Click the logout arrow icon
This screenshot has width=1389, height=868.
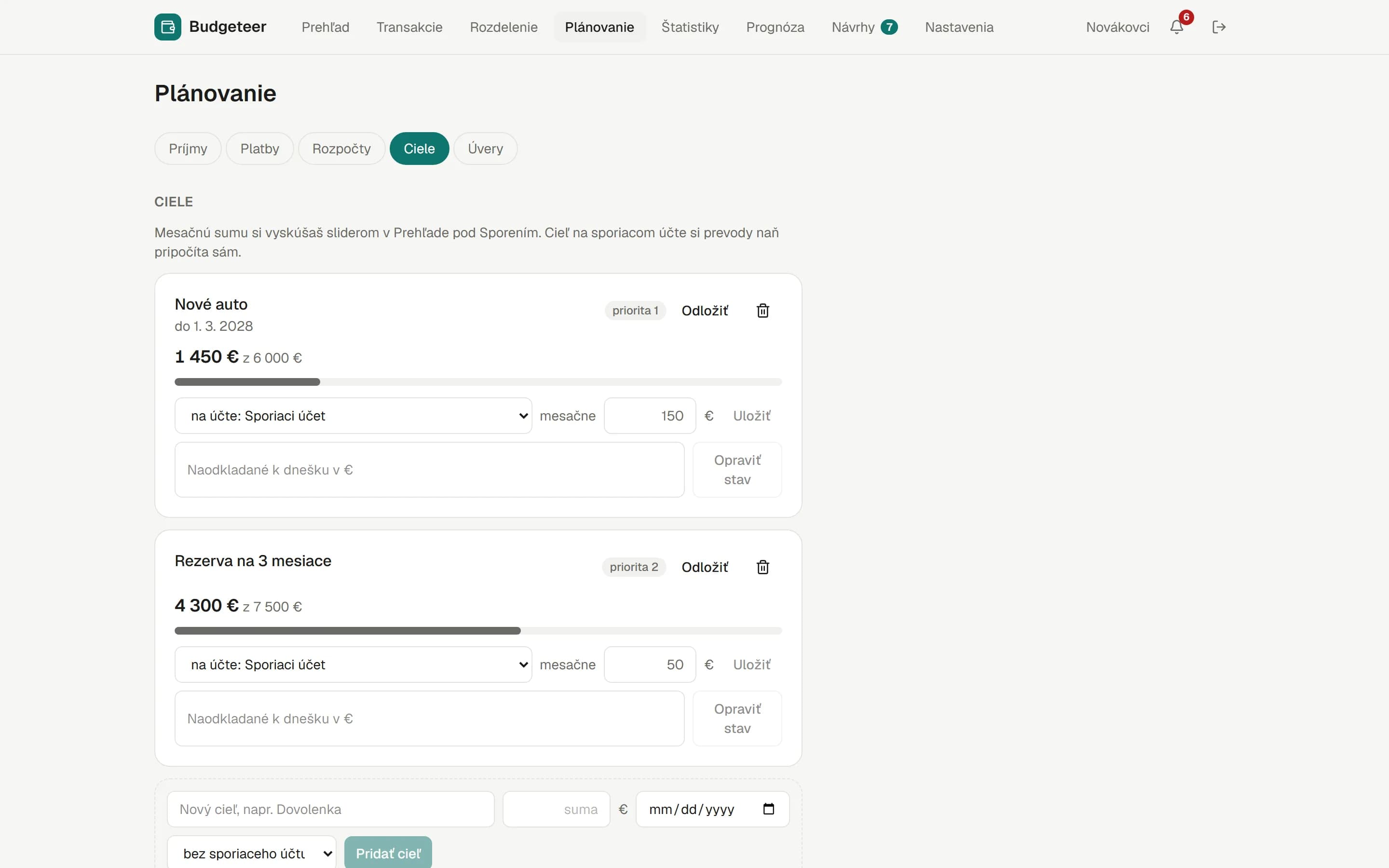pos(1219,27)
